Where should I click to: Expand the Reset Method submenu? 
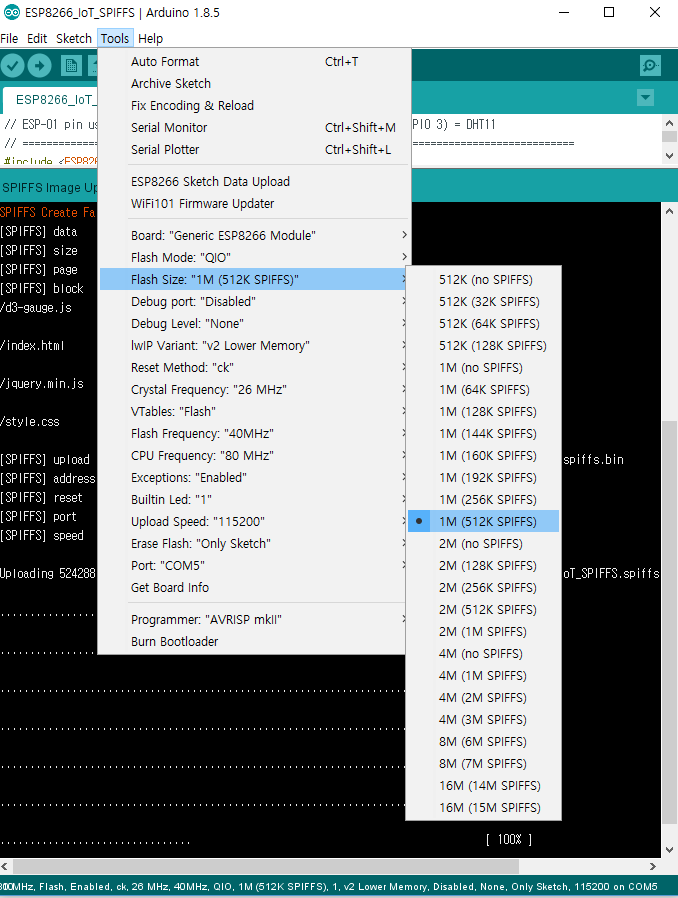coord(254,368)
